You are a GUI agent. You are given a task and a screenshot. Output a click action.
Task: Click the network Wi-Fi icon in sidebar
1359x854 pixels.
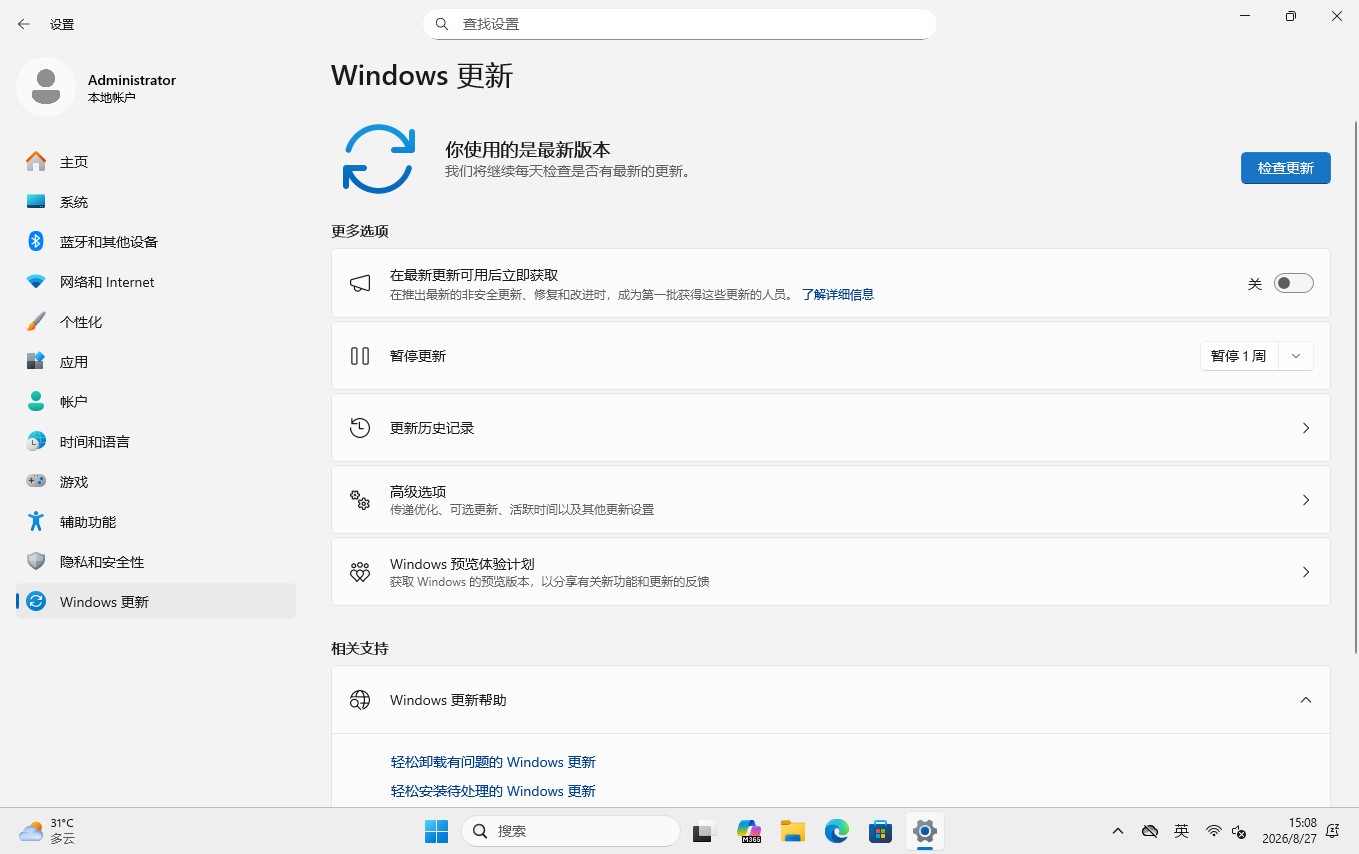(36, 282)
